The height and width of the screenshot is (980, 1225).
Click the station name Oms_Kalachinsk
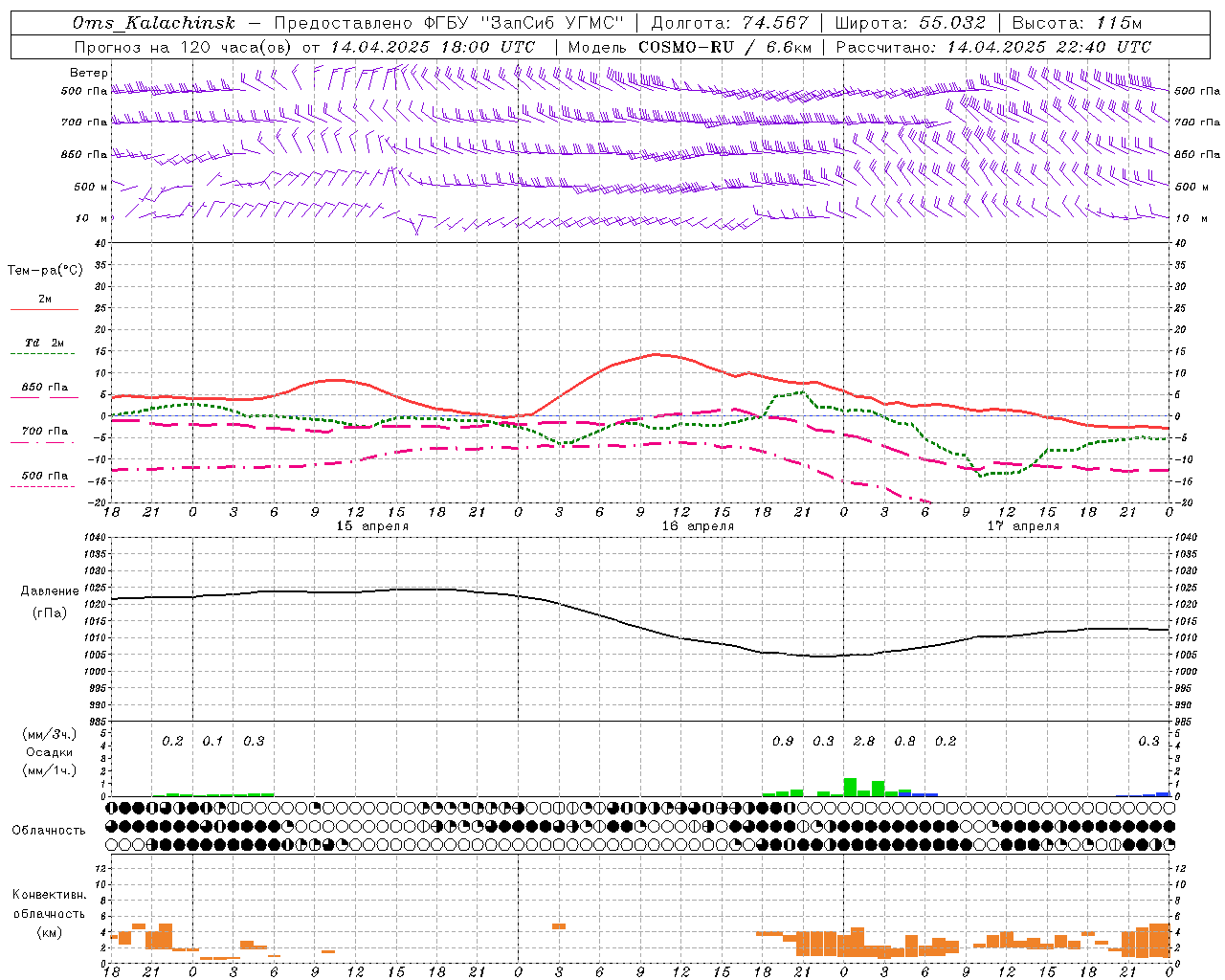[153, 23]
